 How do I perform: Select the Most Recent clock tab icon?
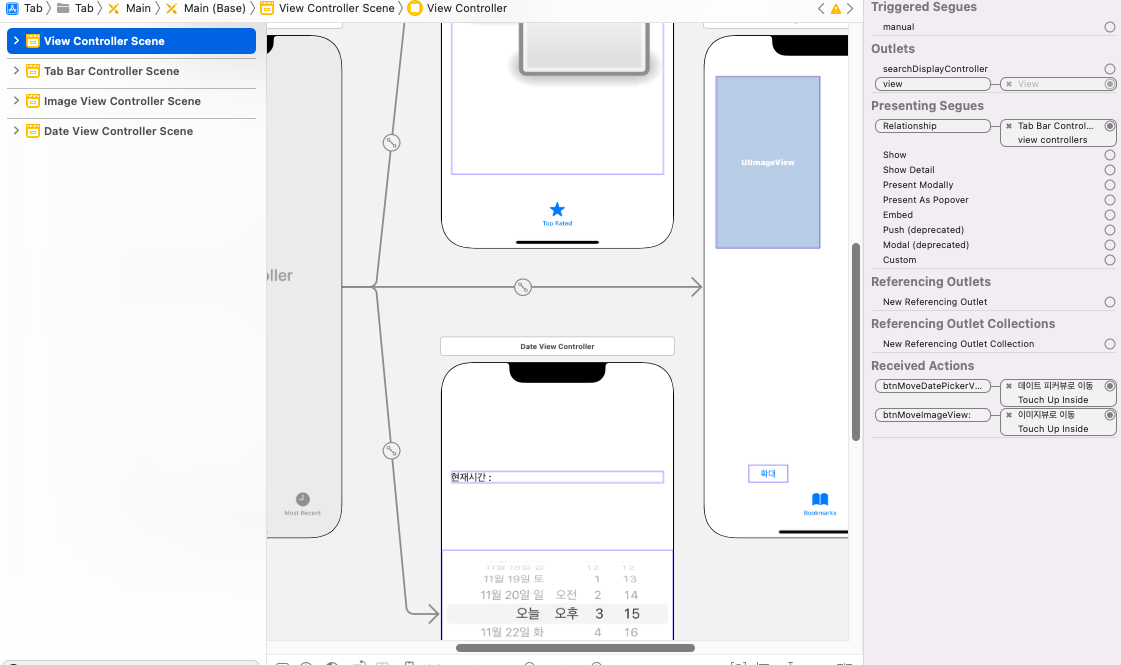pos(302,499)
